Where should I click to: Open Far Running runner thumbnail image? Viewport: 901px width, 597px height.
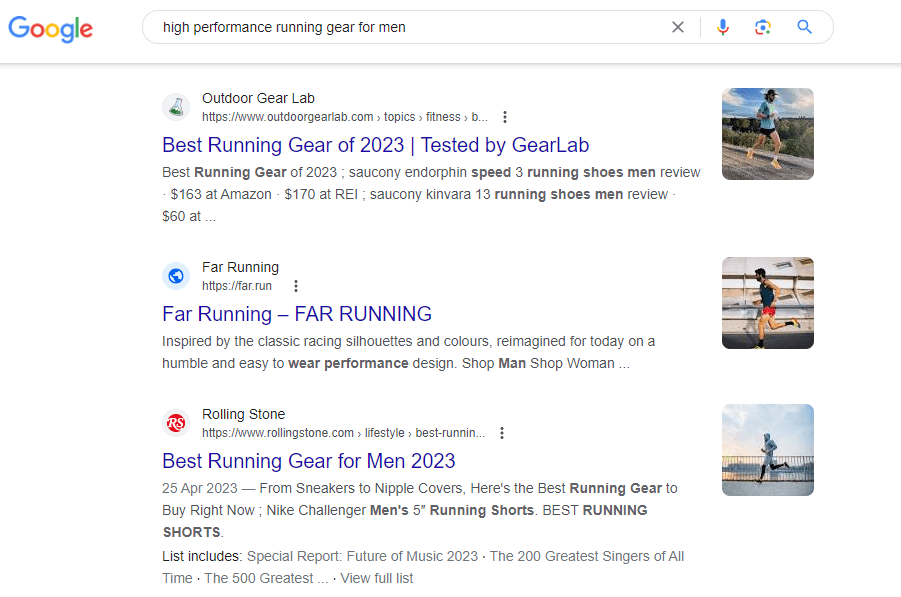click(768, 303)
